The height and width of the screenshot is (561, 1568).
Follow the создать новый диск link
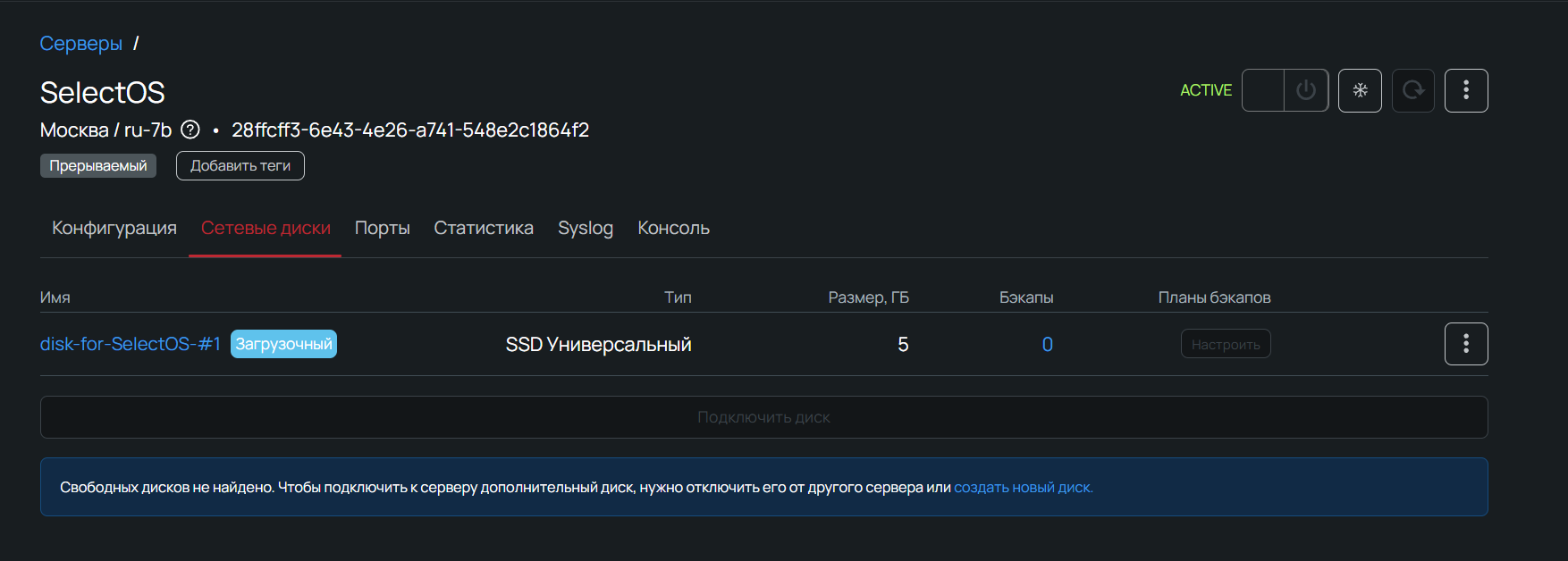click(1023, 487)
